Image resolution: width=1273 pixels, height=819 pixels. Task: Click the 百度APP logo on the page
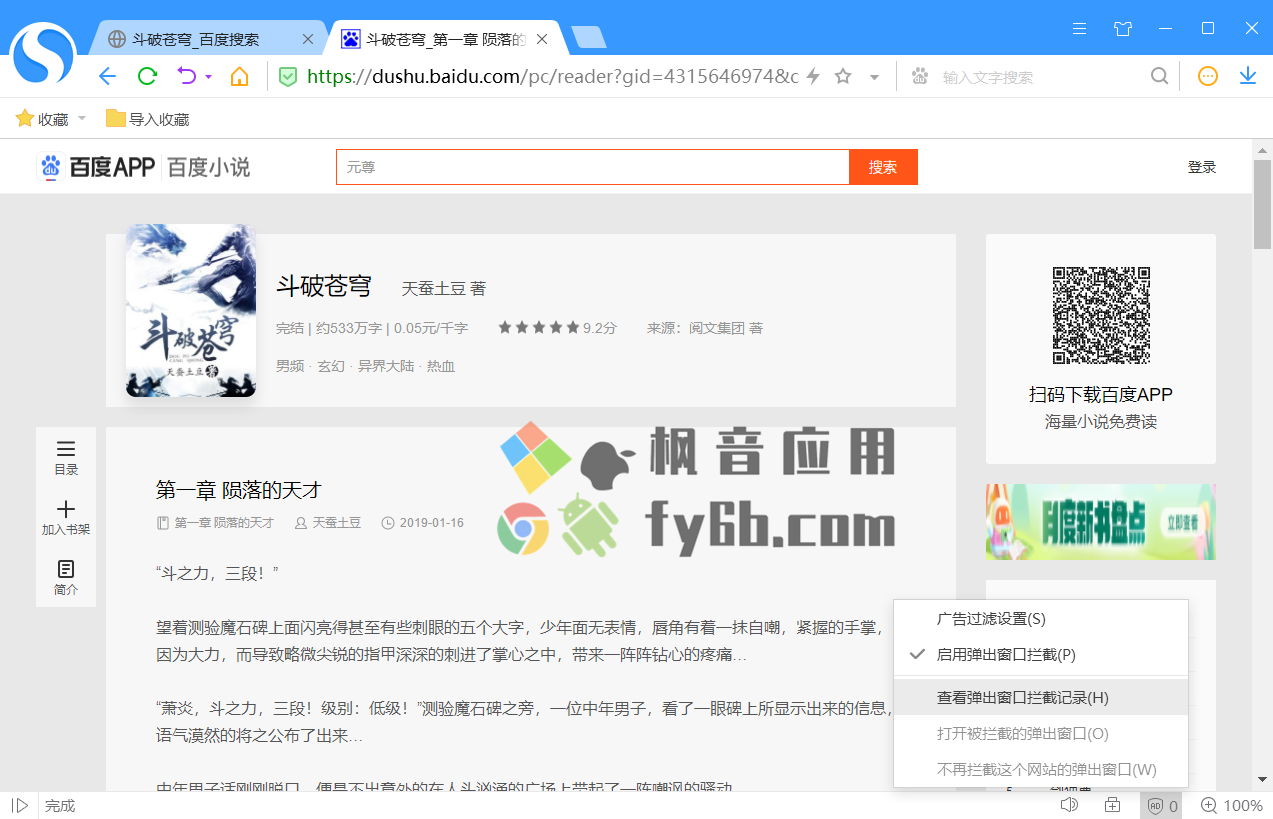point(96,167)
